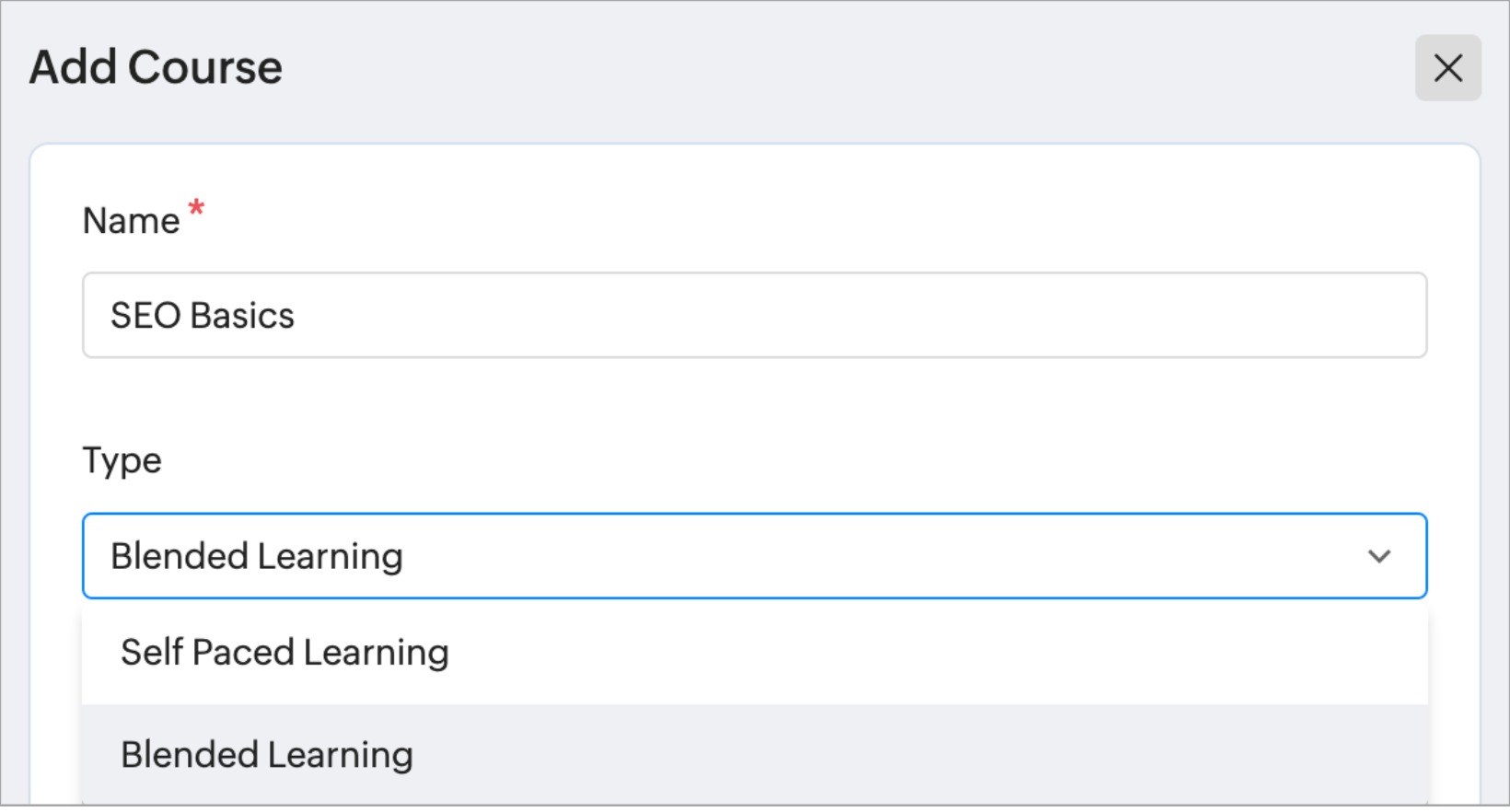Open the Type combo box
Screen dimensions: 1510x812
point(753,556)
